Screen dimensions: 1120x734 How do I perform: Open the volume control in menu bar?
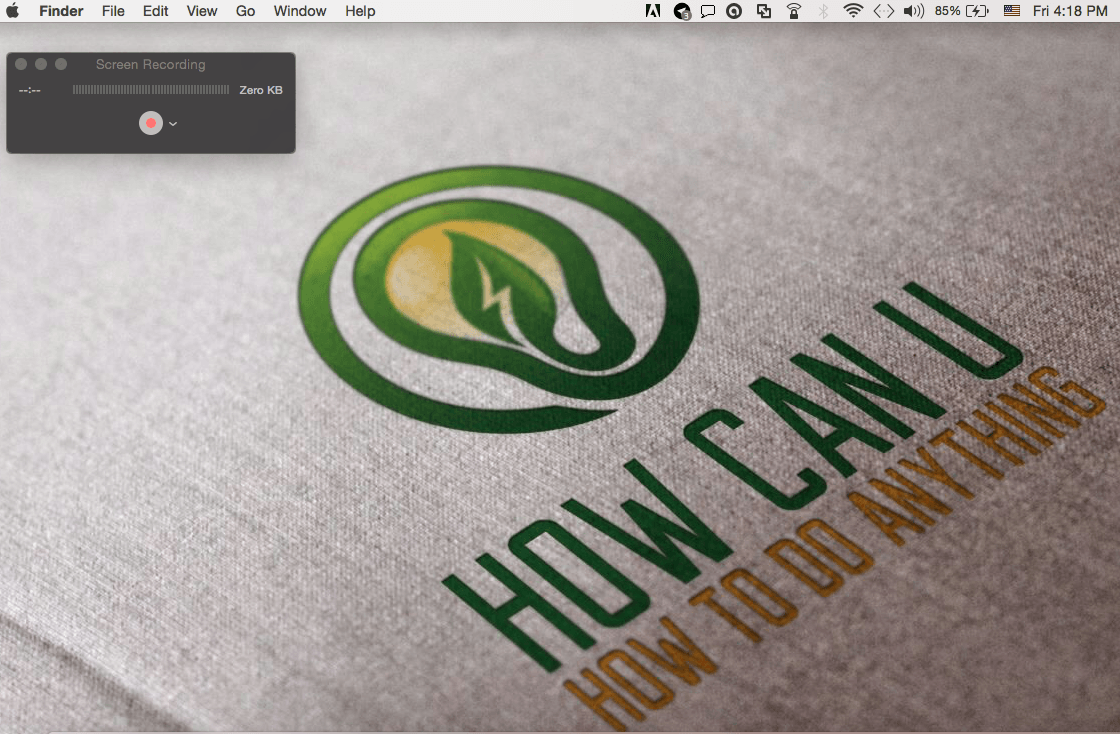[914, 11]
